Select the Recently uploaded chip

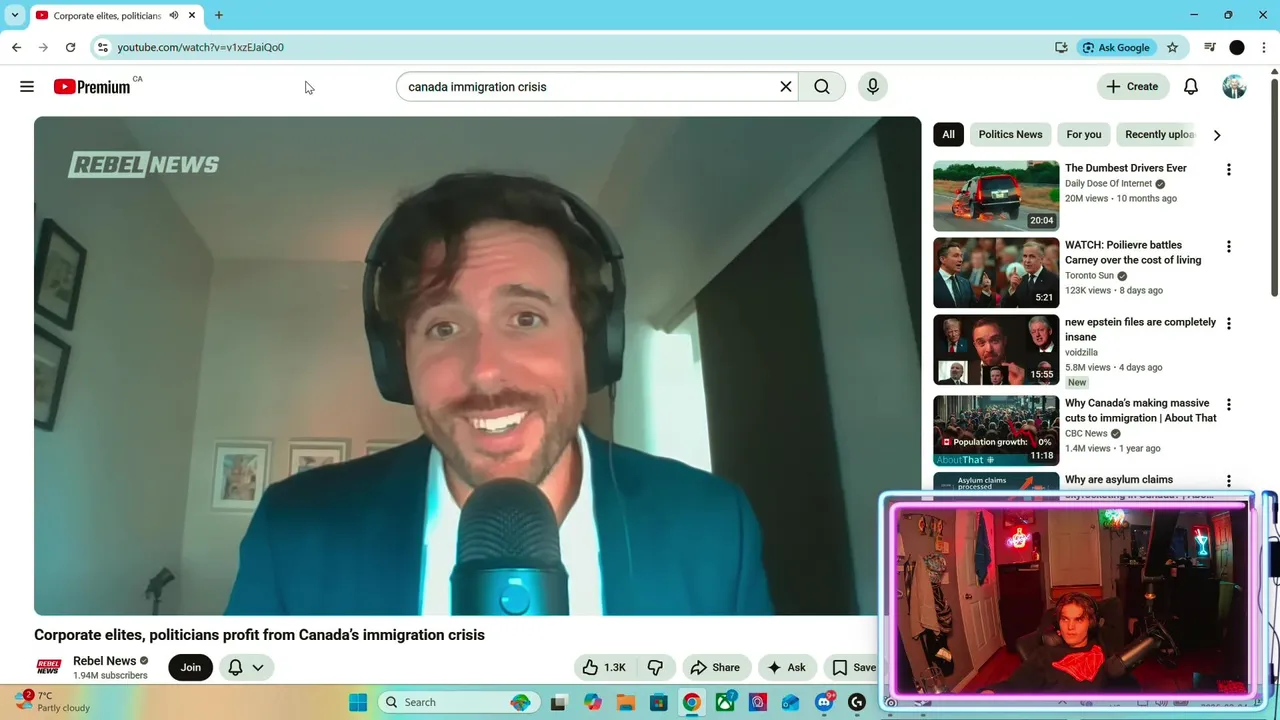[x=1158, y=134]
